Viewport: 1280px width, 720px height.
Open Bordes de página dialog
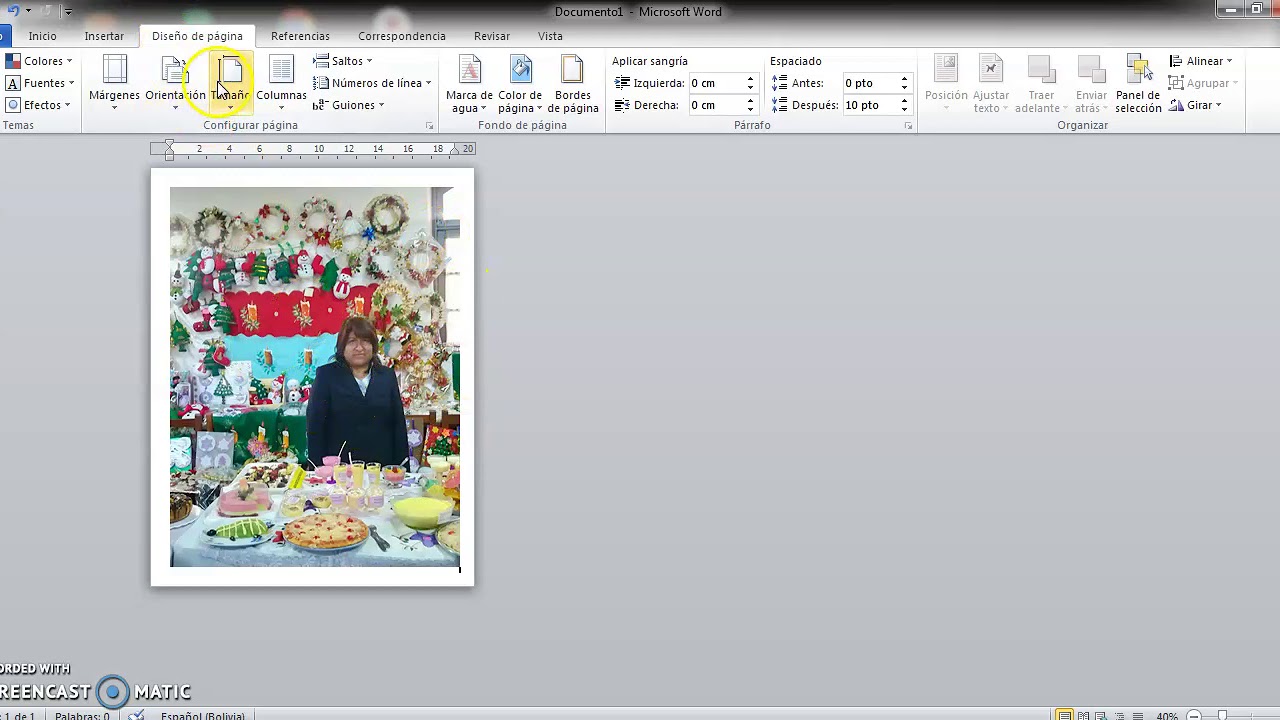(573, 84)
